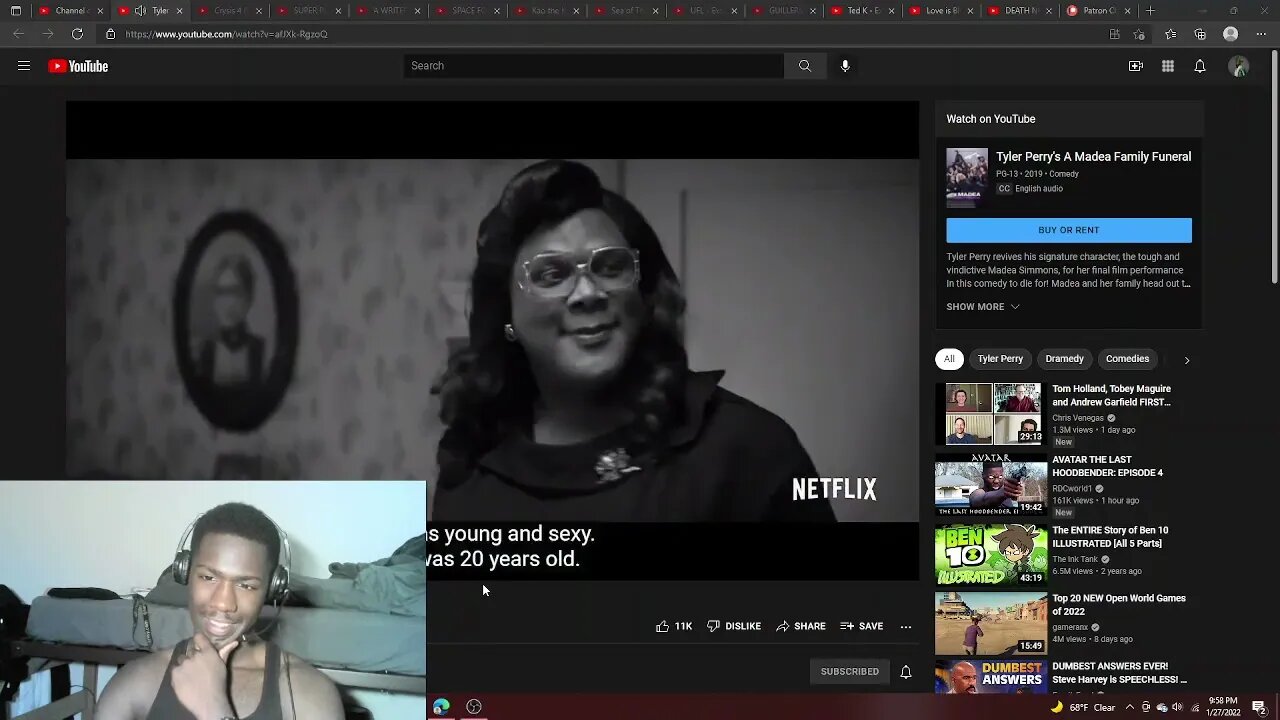Open the taskbar weather widget 68°F Clear

pyautogui.click(x=1085, y=707)
